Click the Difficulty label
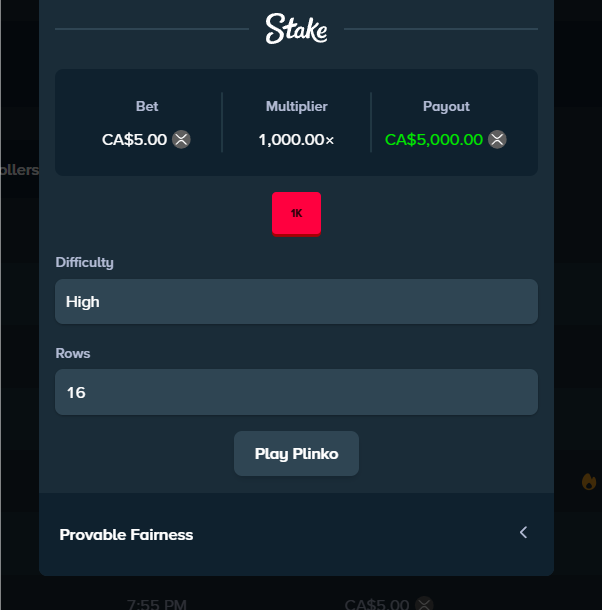The image size is (602, 610). 84,263
